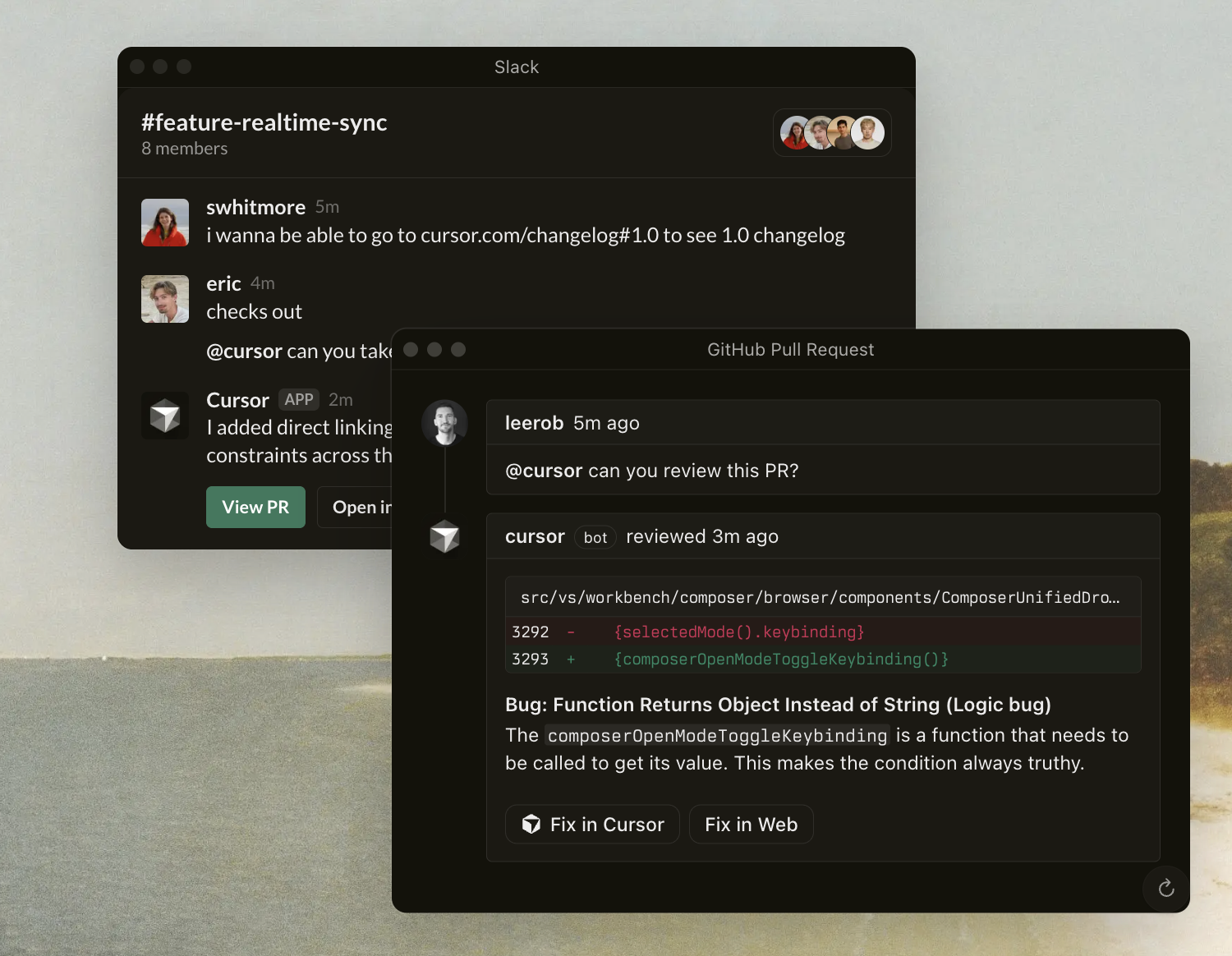Screen dimensions: 1232x956
Task: Click the '5m ago' timestamp on leerob's comment
Action: (x=606, y=423)
